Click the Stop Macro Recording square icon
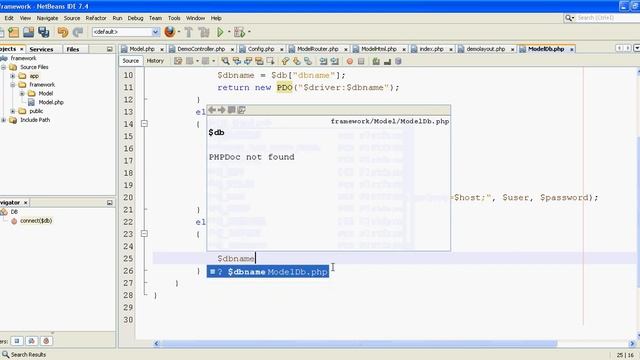Screen dimensions: 640x360 tap(361, 61)
